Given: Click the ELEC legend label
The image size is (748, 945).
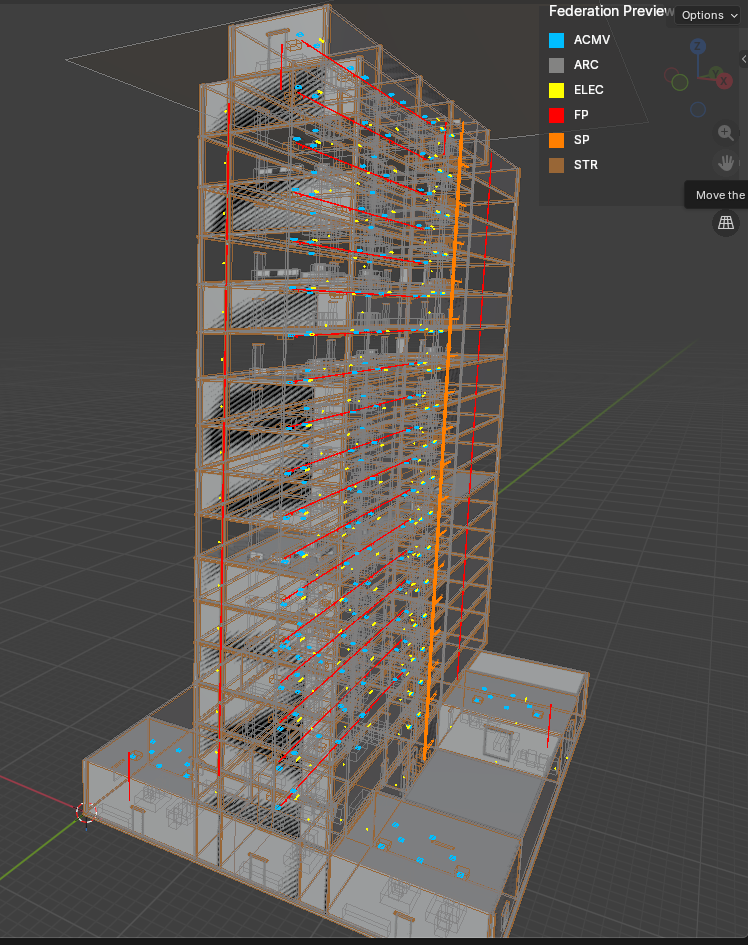Looking at the screenshot, I should 588,90.
